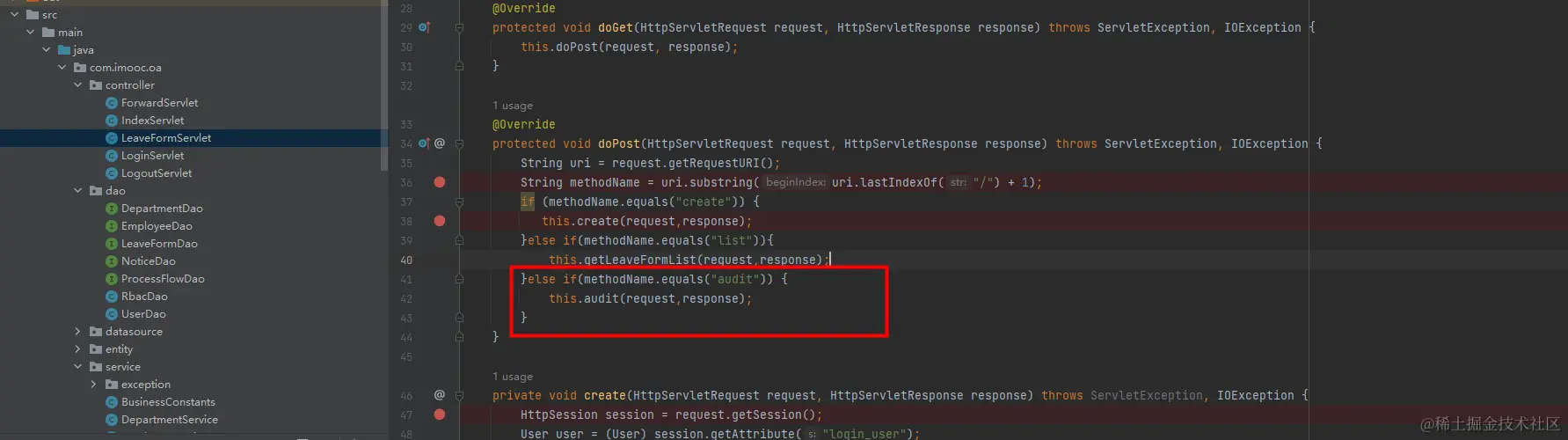This screenshot has height=440, width=1568.
Task: Fold the create method at line 46
Action: point(459,395)
